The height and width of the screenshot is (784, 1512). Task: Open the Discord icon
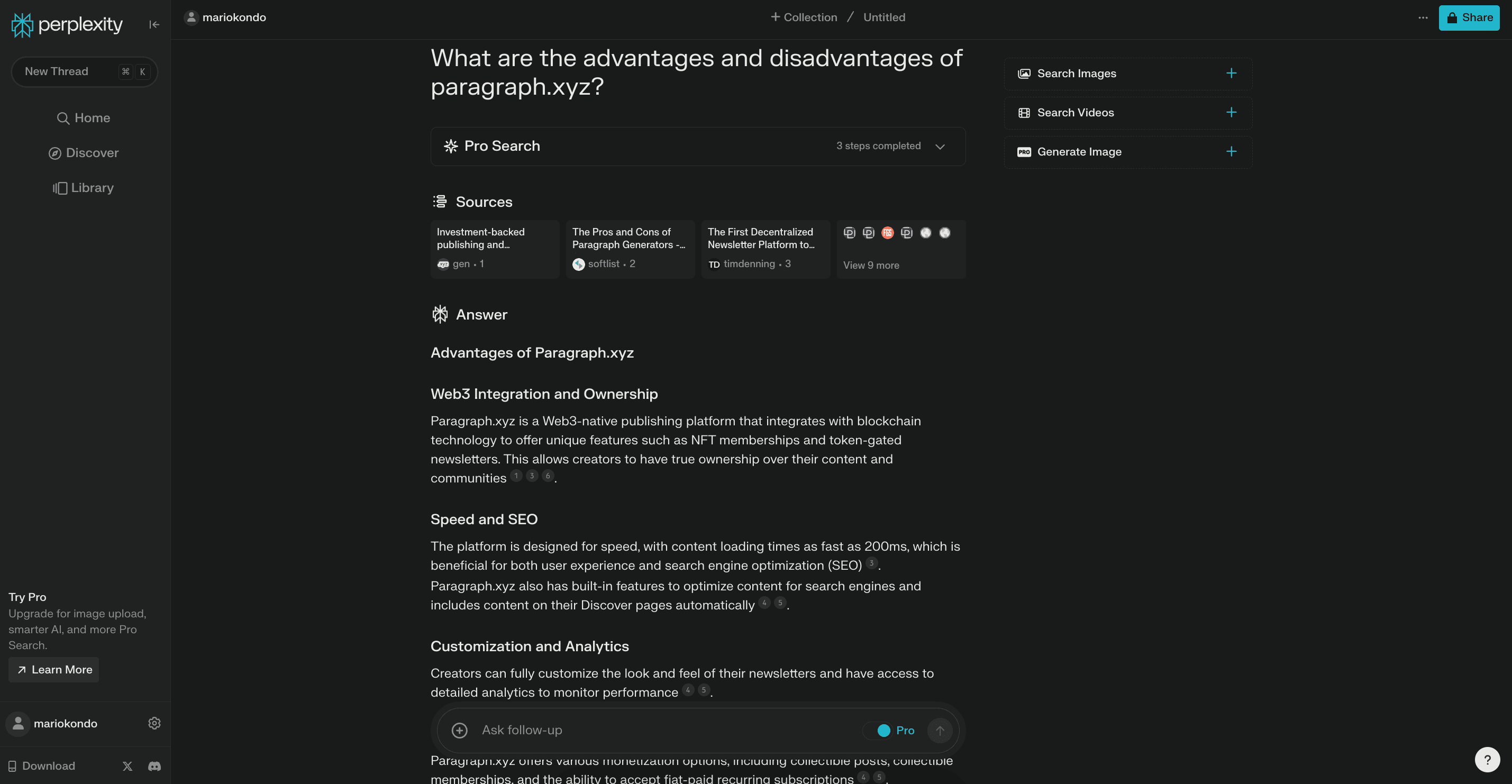[154, 766]
